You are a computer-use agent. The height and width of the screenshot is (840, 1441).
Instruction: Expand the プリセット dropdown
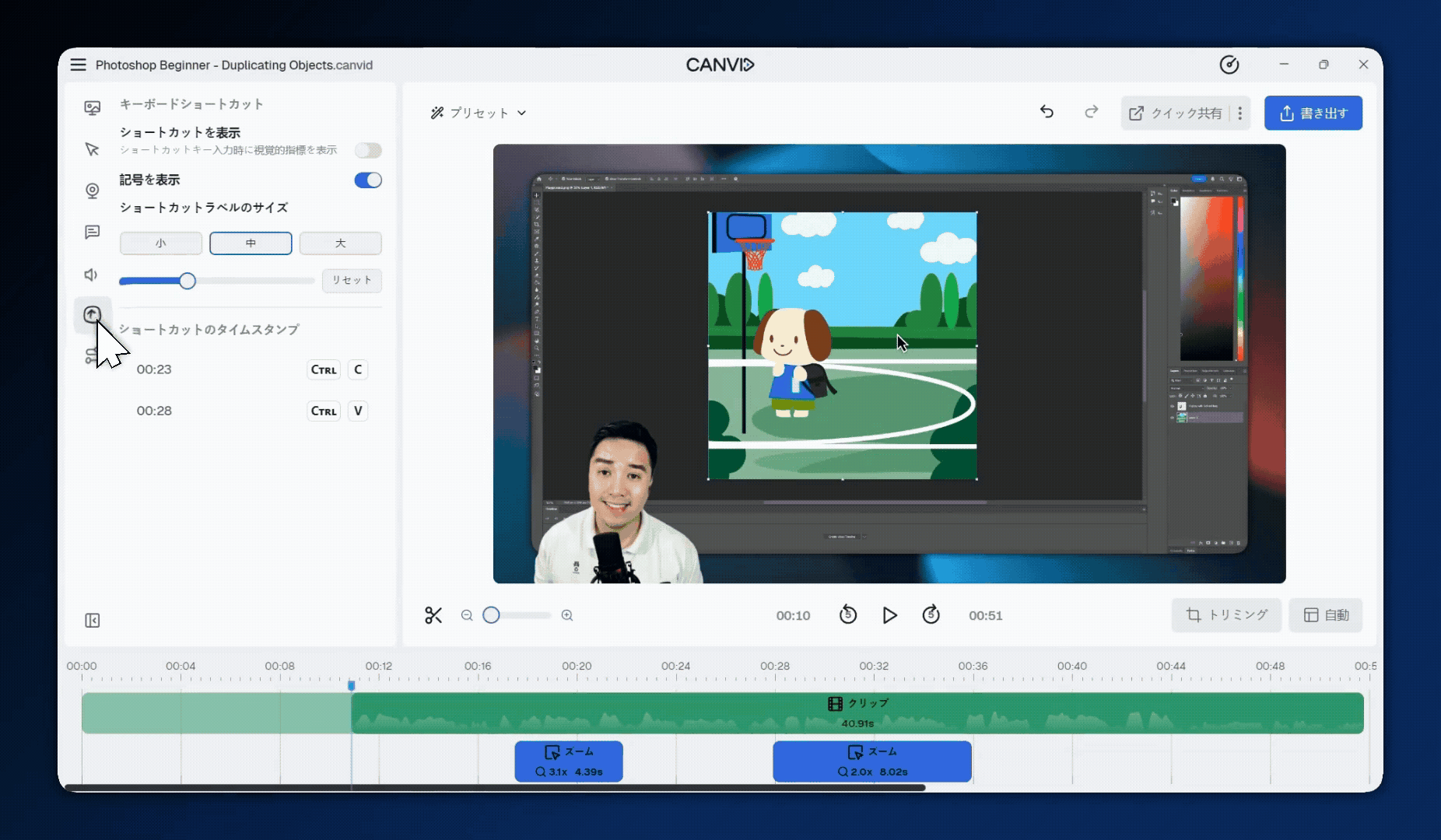(479, 113)
